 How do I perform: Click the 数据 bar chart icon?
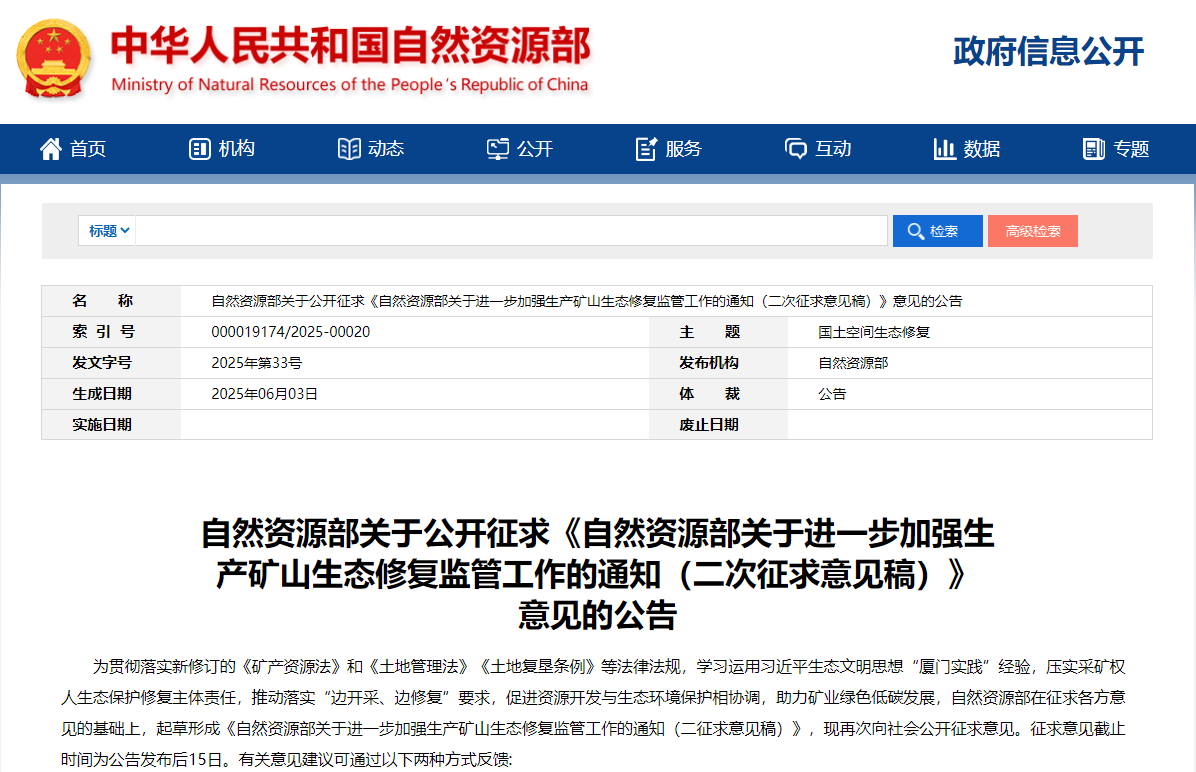944,149
